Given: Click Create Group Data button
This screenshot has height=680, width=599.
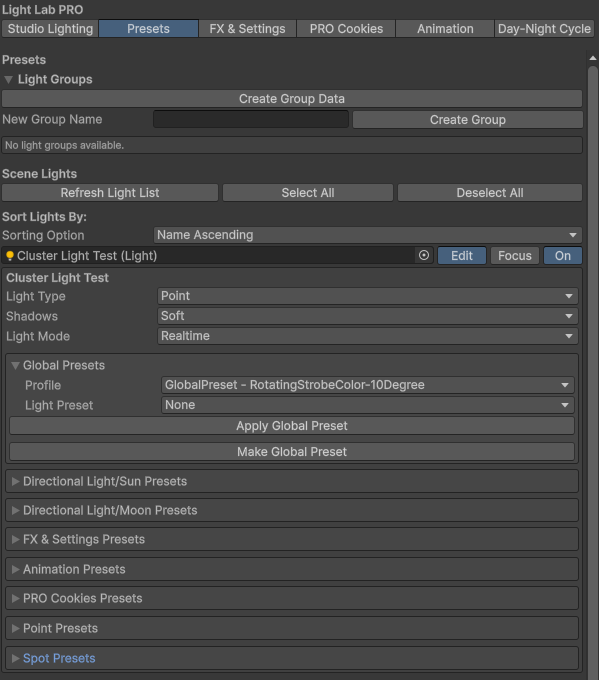Looking at the screenshot, I should click(x=291, y=99).
